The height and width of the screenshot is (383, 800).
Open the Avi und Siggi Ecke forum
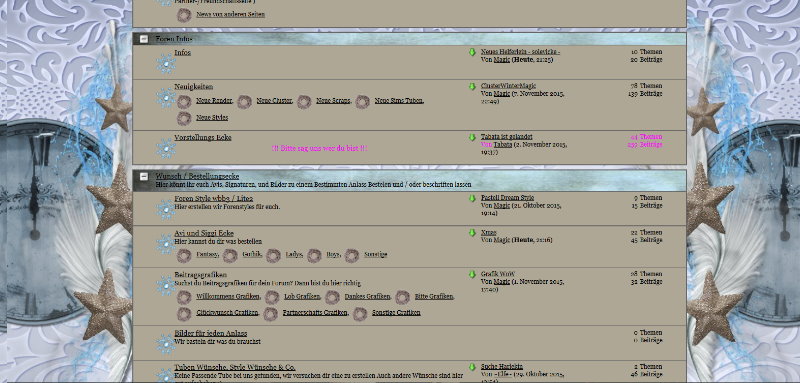204,233
